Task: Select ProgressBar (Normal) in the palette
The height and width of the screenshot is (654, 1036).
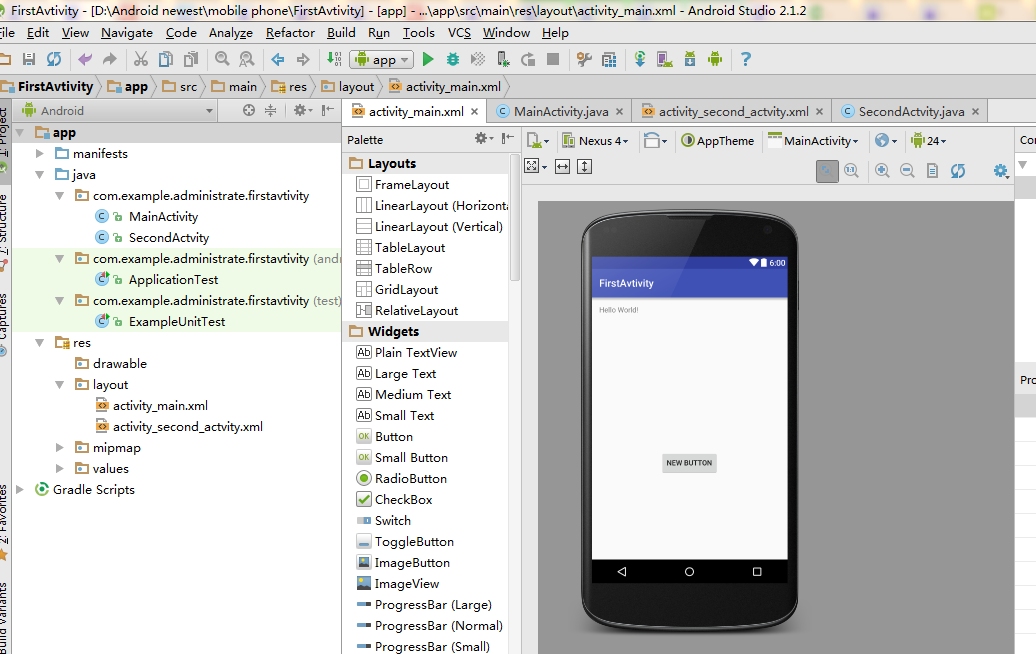Action: pyautogui.click(x=438, y=626)
